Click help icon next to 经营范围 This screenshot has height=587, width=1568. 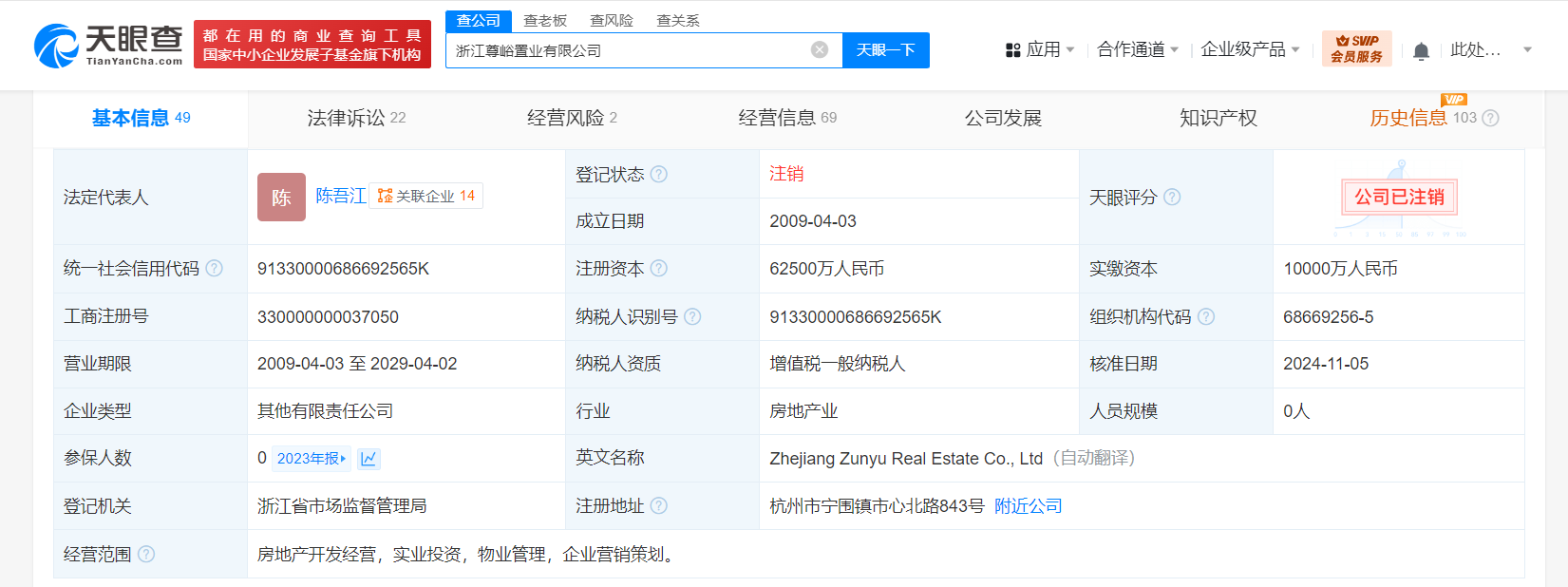click(x=146, y=554)
